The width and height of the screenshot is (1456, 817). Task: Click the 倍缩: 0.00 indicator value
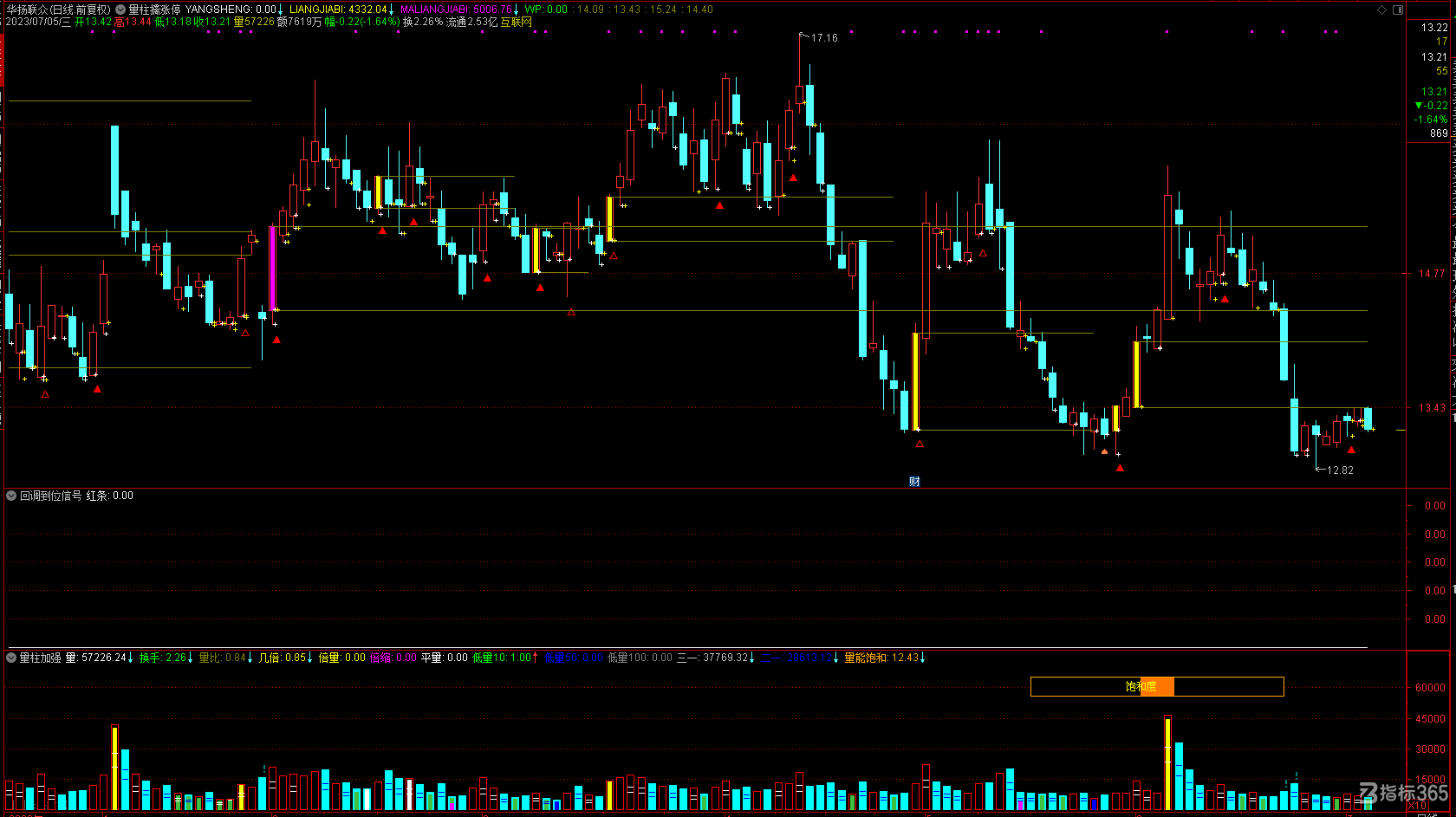coord(393,658)
